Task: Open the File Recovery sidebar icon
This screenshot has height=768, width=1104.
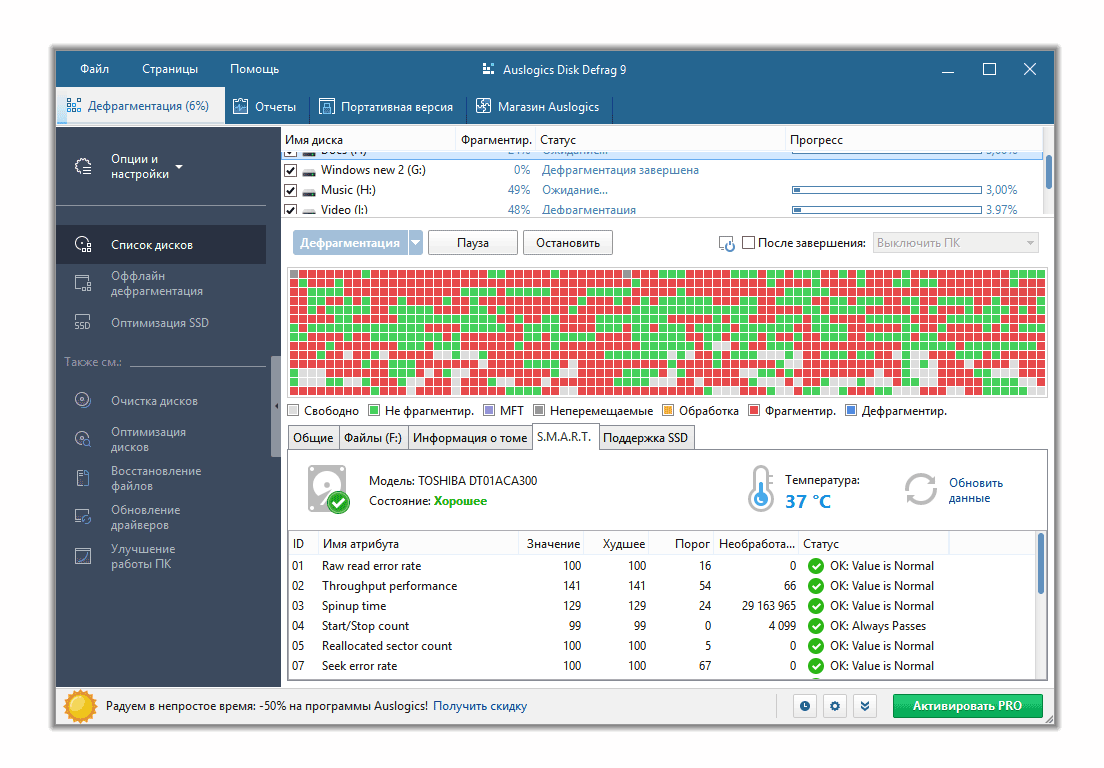Action: (84, 478)
